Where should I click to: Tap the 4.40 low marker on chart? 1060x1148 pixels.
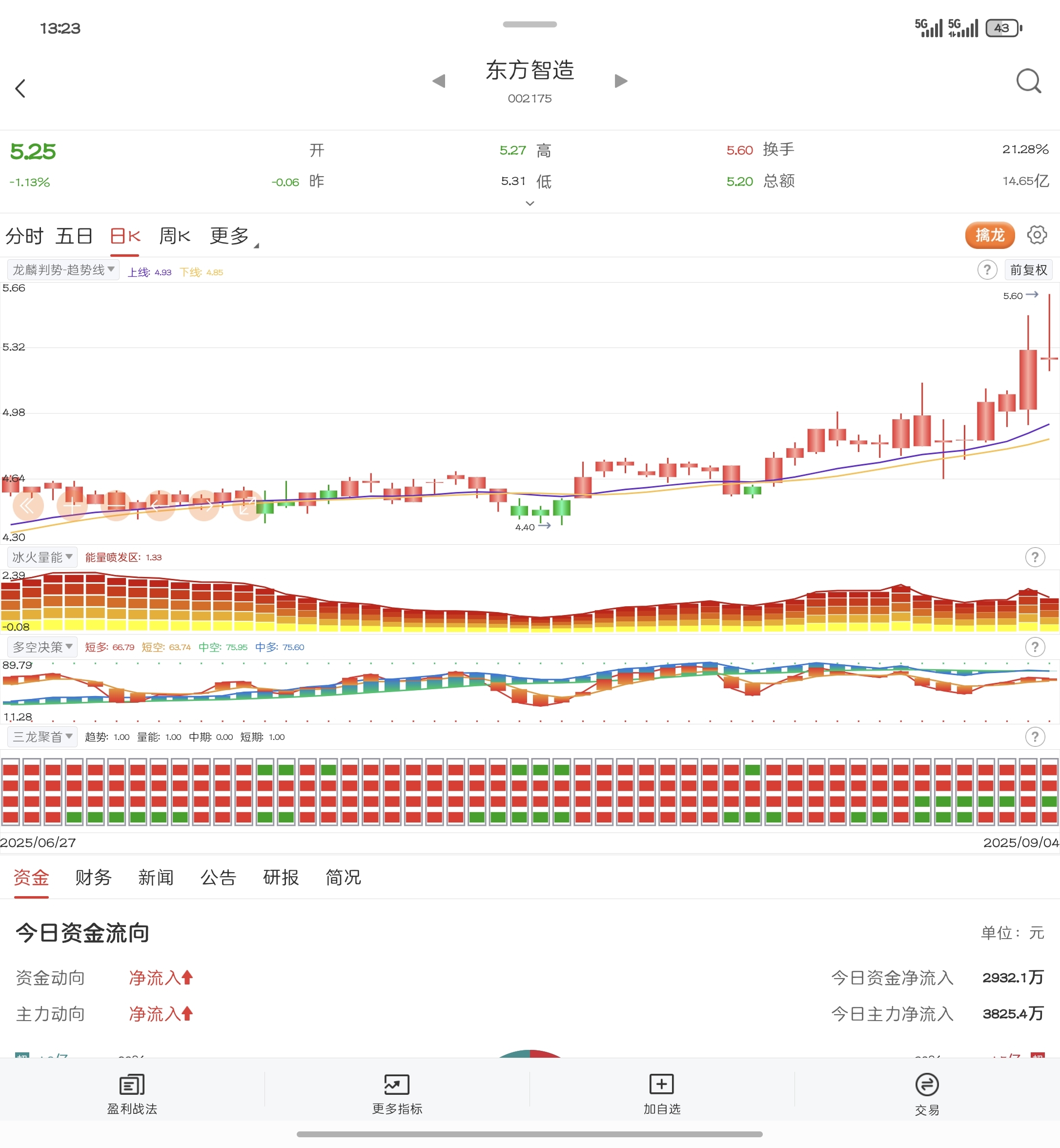pyautogui.click(x=532, y=527)
